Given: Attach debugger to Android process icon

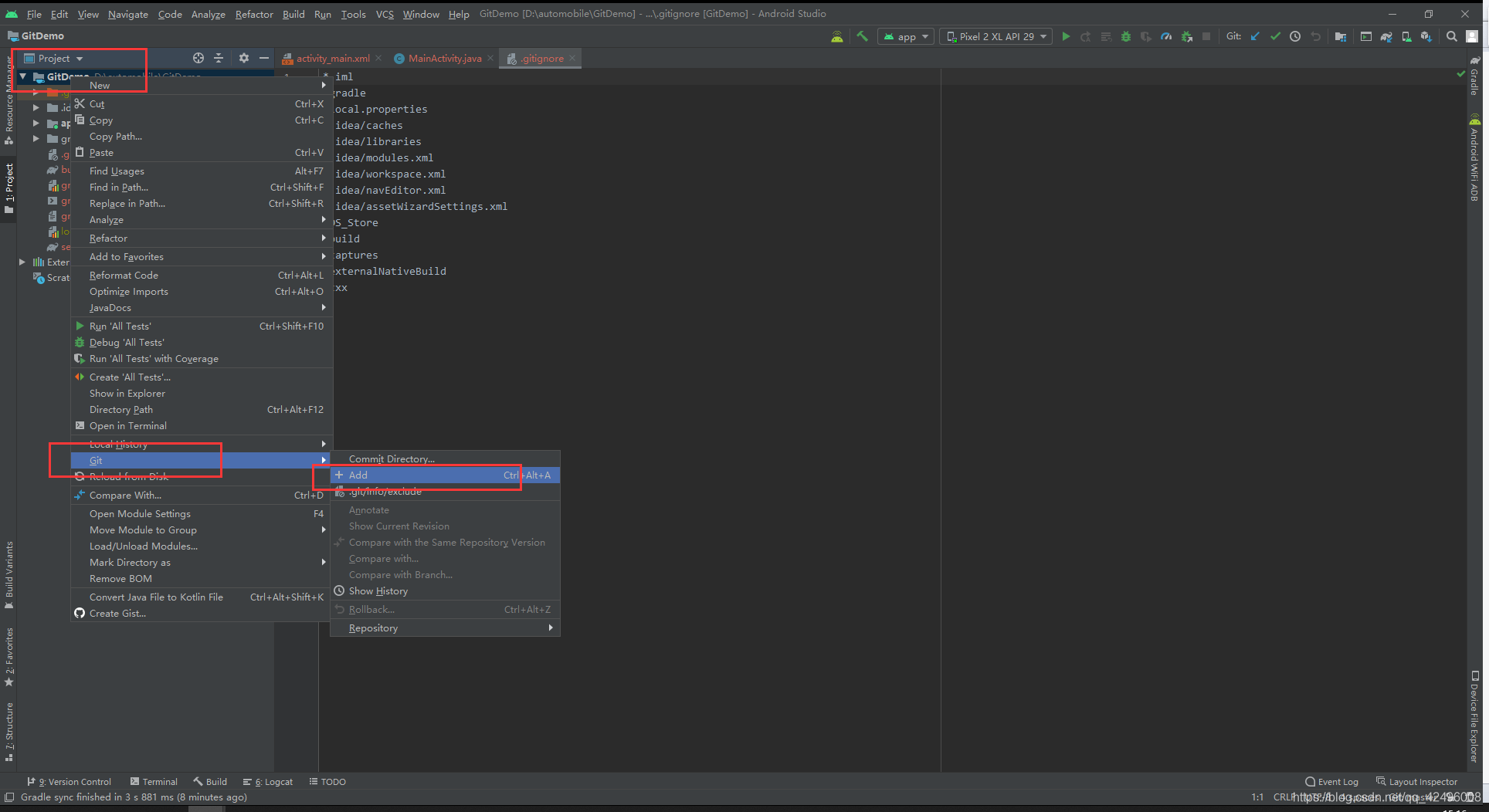Looking at the screenshot, I should [x=1186, y=36].
